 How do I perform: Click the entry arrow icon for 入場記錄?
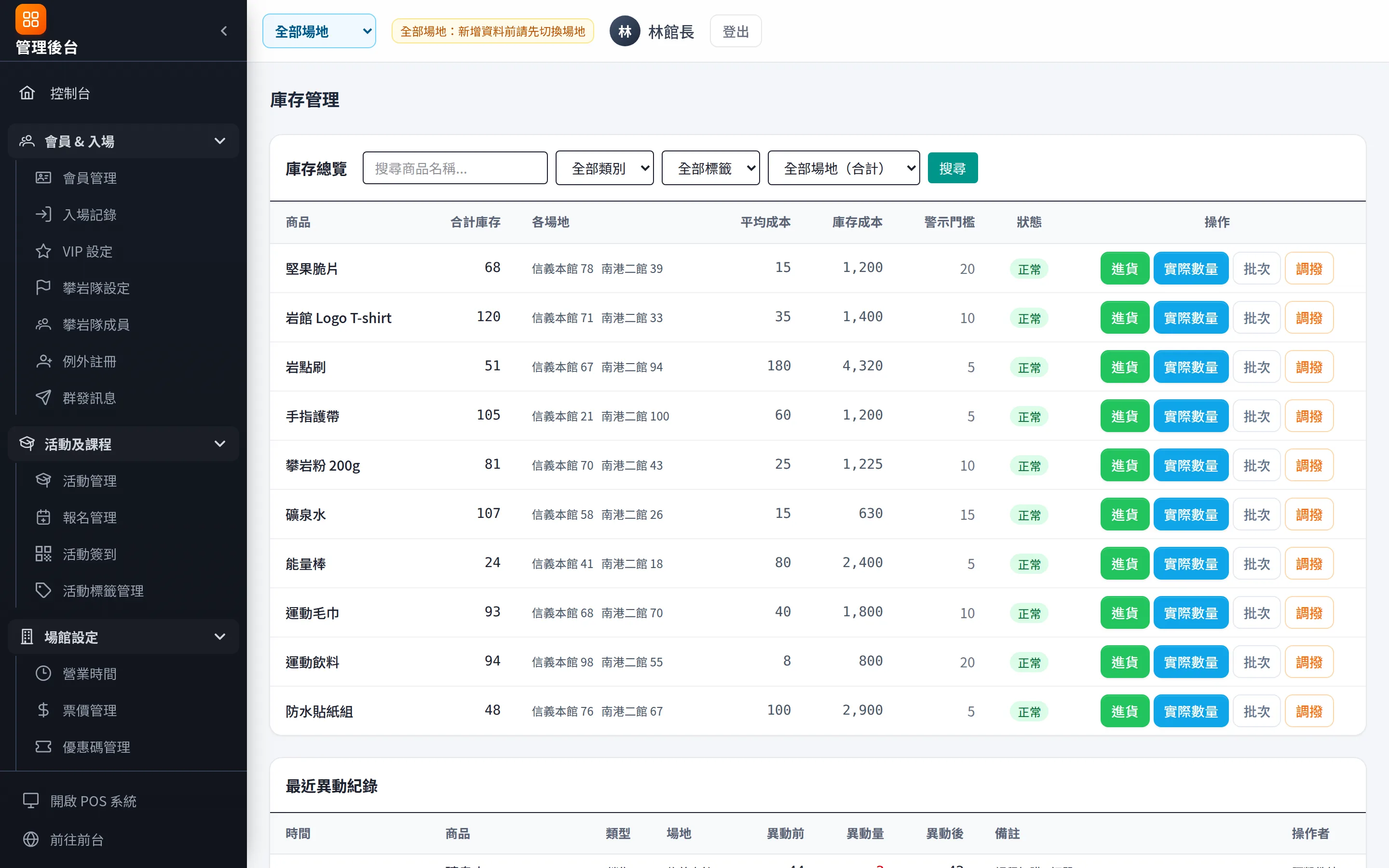(43, 214)
